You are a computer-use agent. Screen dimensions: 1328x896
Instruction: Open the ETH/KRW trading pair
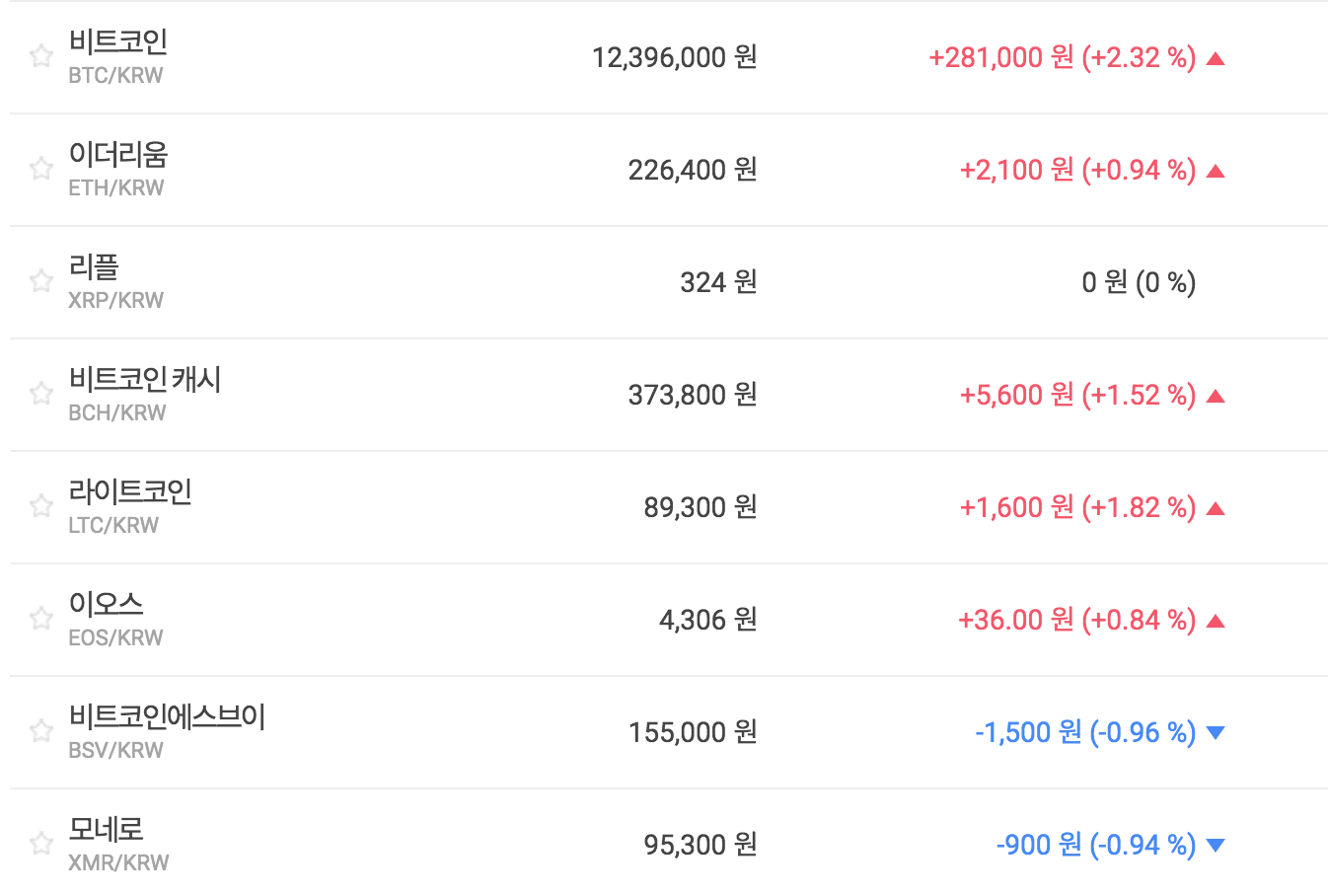115,188
